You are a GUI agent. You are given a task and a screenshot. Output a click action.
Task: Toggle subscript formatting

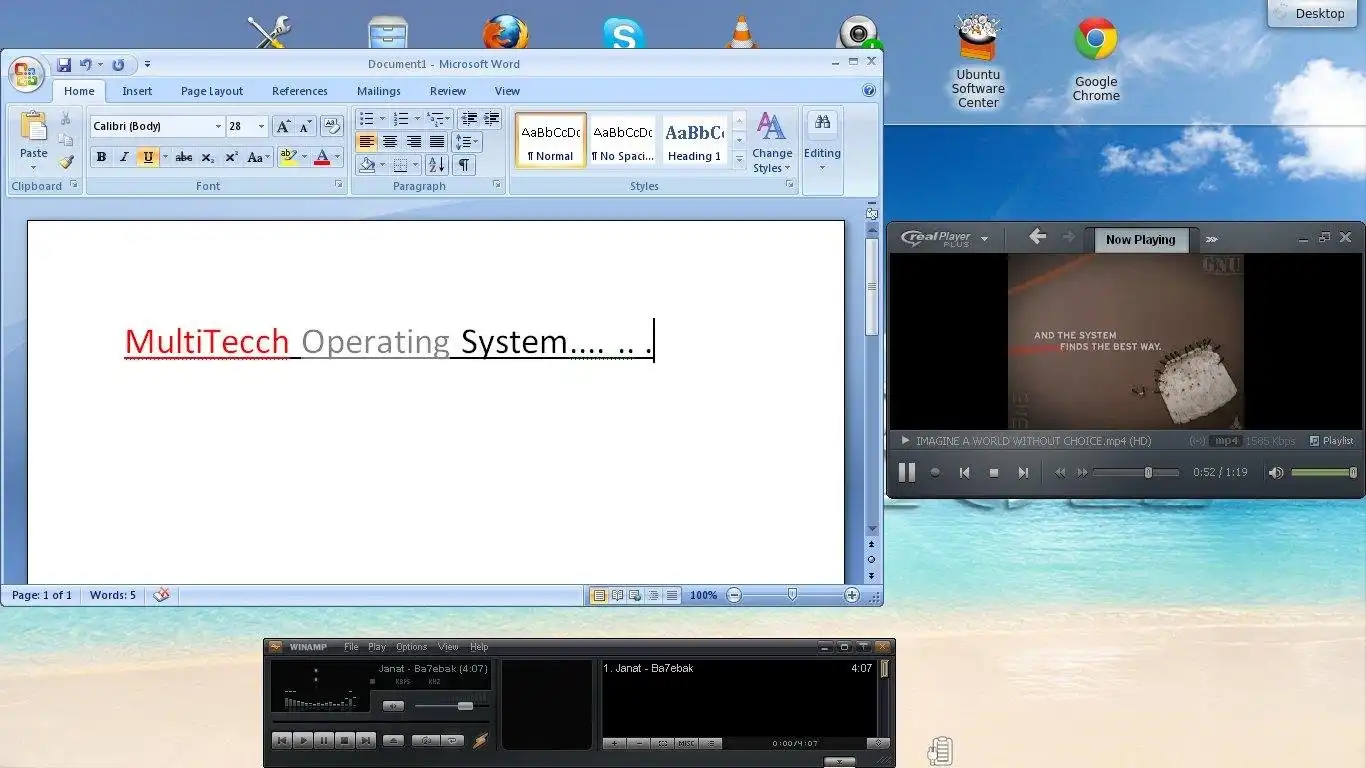click(x=207, y=157)
